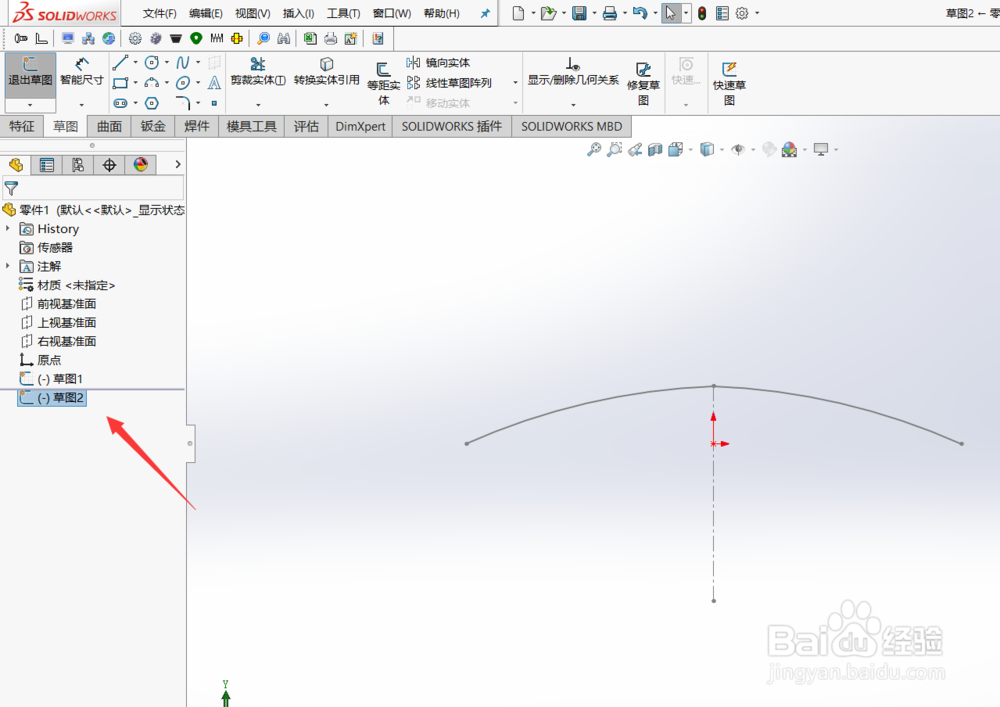Select the Corner Rectangle tool
1000x707 pixels.
pyautogui.click(x=120, y=83)
